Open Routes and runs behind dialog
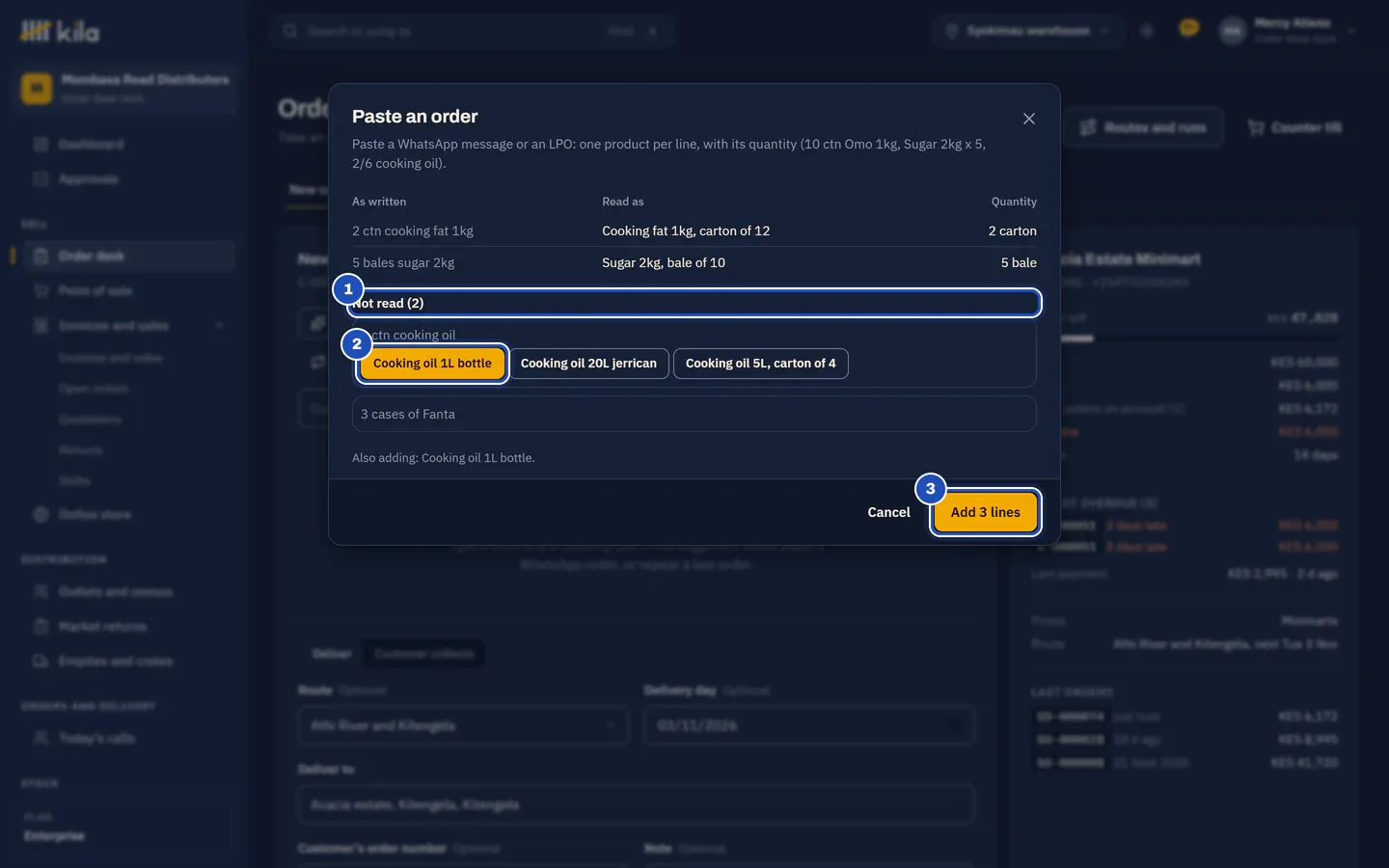The height and width of the screenshot is (868, 1389). point(1144,127)
